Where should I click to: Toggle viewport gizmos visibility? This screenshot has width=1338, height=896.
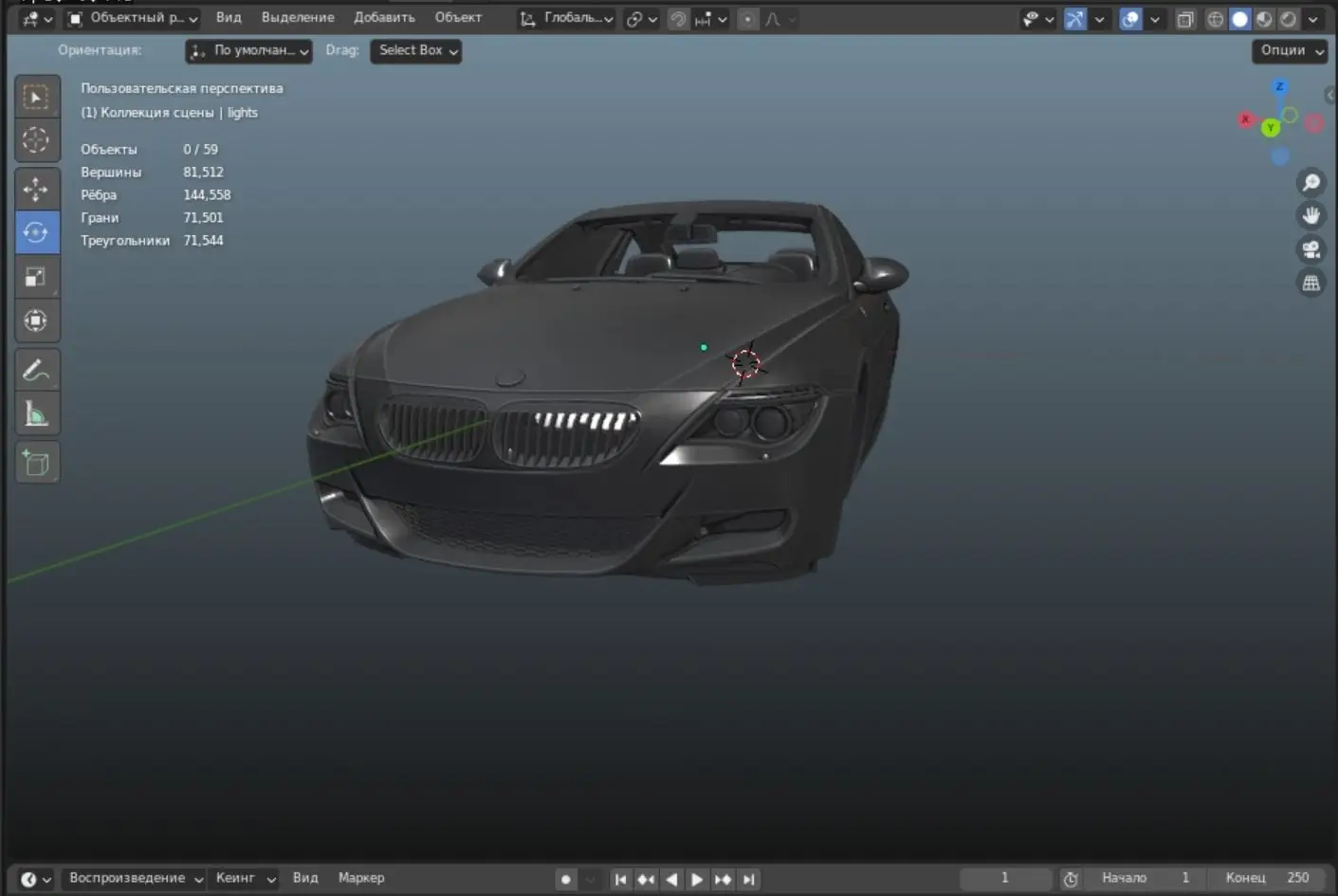point(1074,19)
